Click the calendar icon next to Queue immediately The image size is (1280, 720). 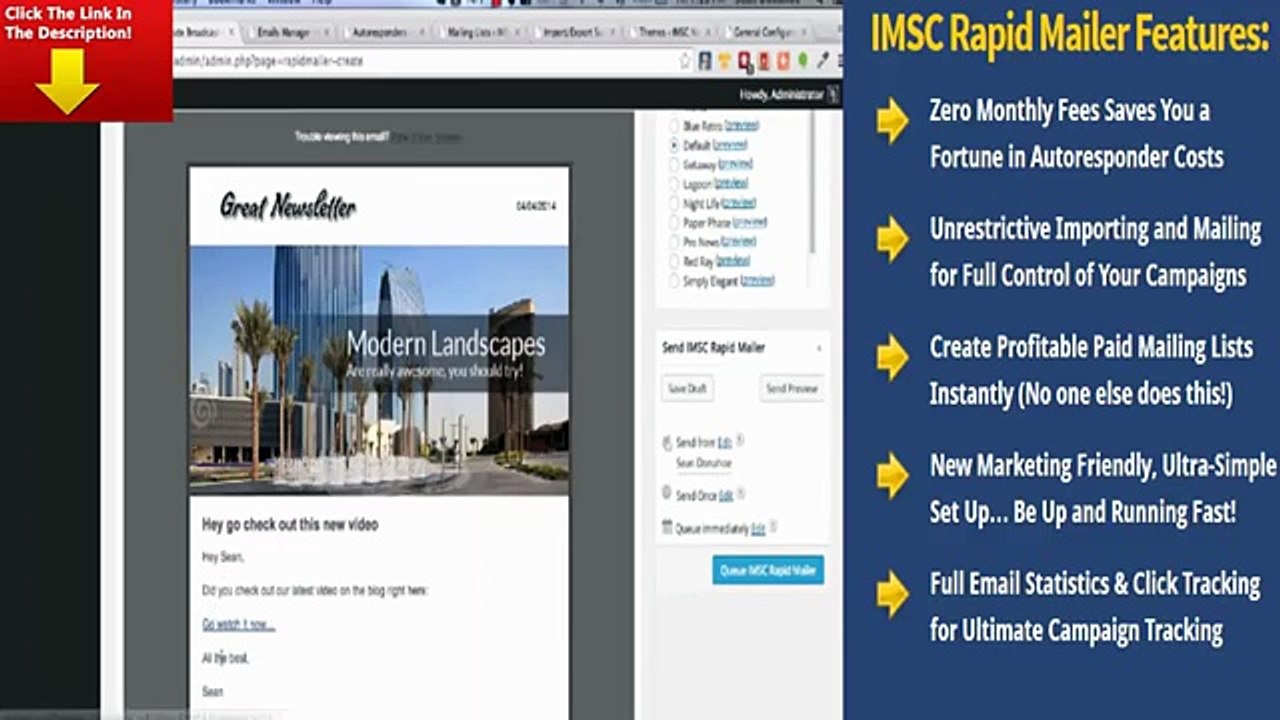(667, 527)
